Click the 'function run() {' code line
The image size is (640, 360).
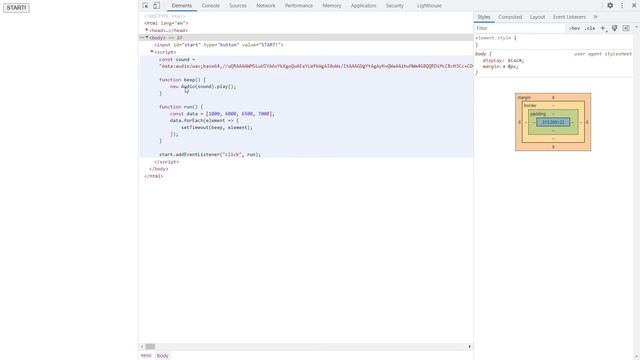coord(181,107)
